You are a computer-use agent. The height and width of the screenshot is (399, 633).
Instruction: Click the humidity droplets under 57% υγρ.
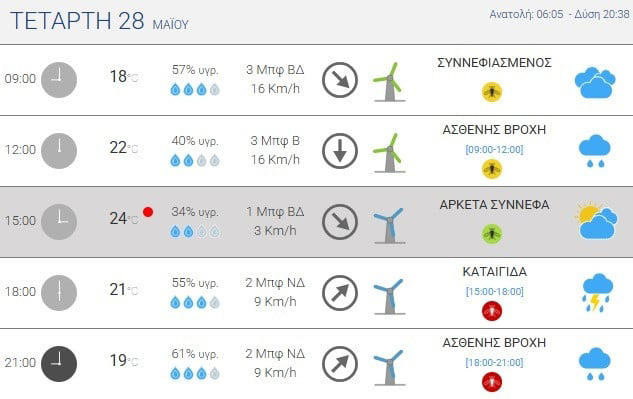pos(195,89)
